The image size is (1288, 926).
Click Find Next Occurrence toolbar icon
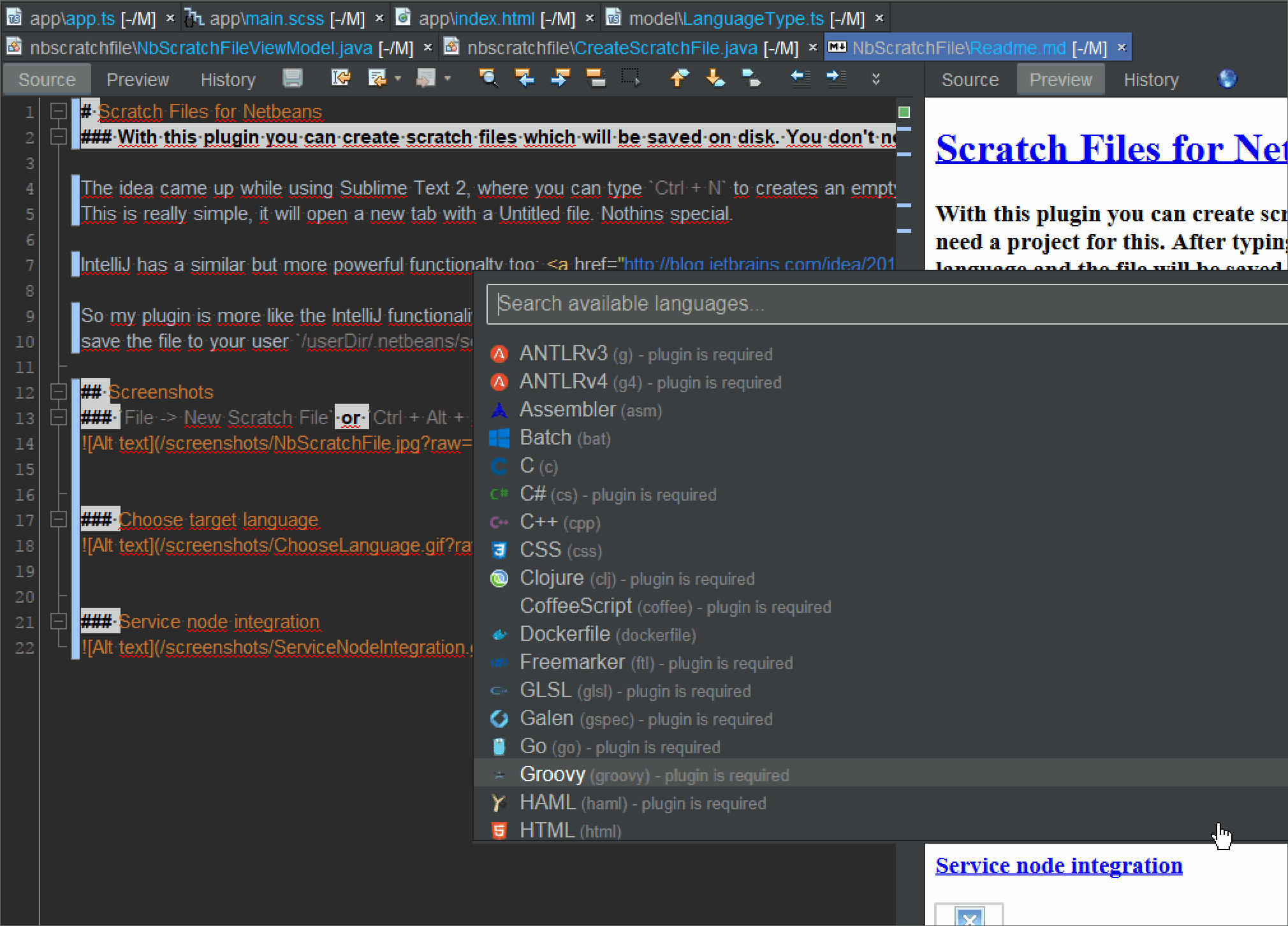(560, 78)
